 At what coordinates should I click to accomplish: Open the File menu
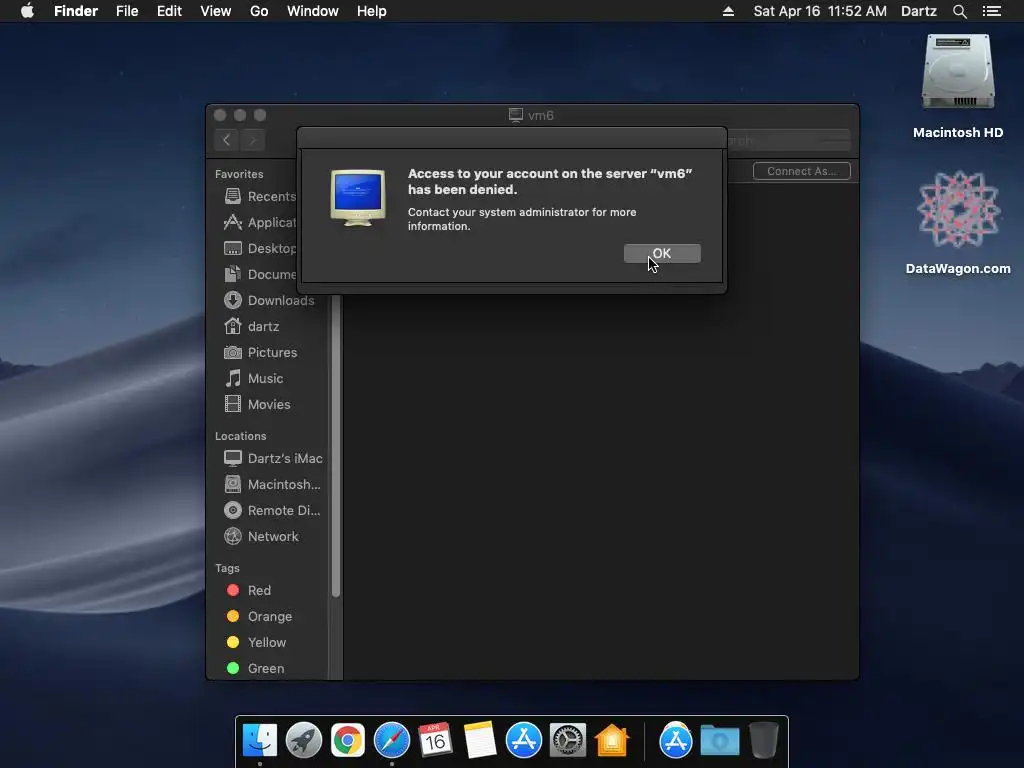tap(127, 11)
